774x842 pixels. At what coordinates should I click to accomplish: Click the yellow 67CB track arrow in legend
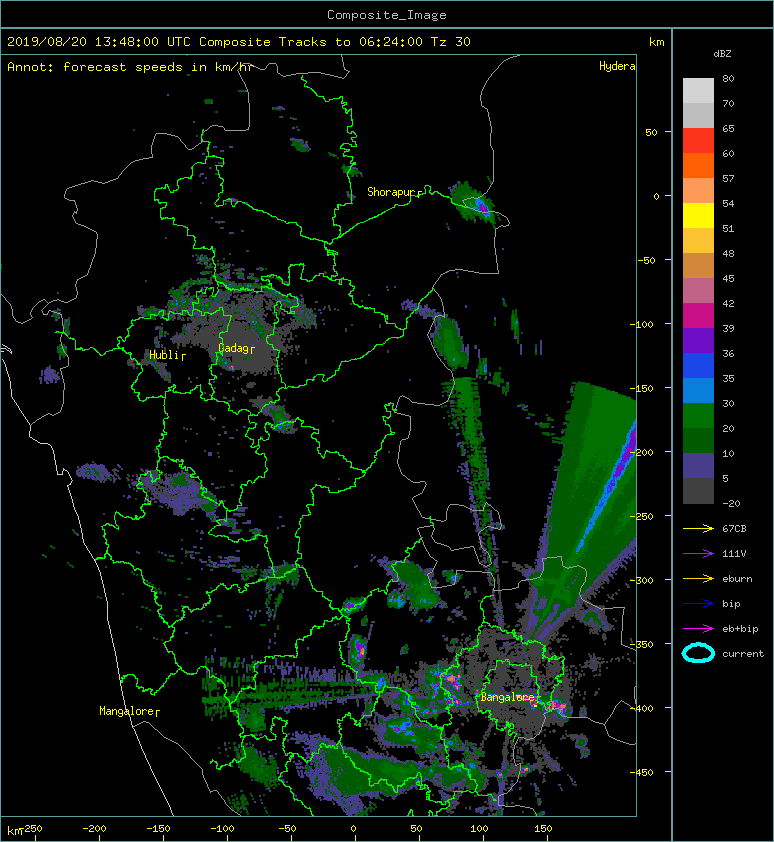click(x=698, y=528)
